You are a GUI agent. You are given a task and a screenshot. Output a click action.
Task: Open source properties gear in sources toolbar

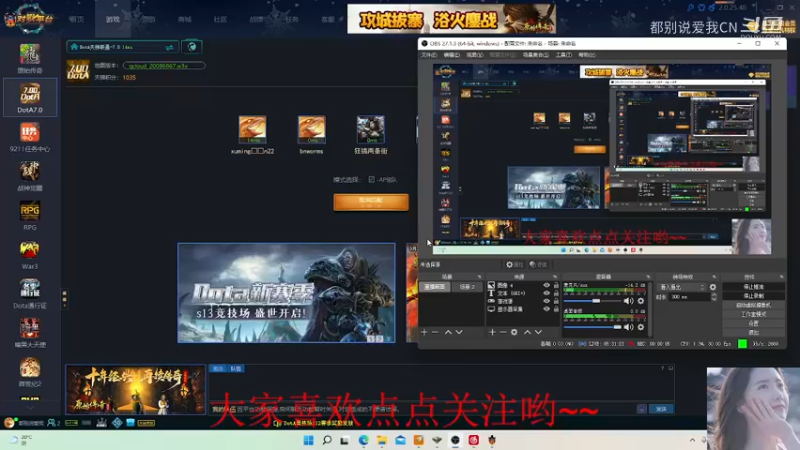[514, 332]
